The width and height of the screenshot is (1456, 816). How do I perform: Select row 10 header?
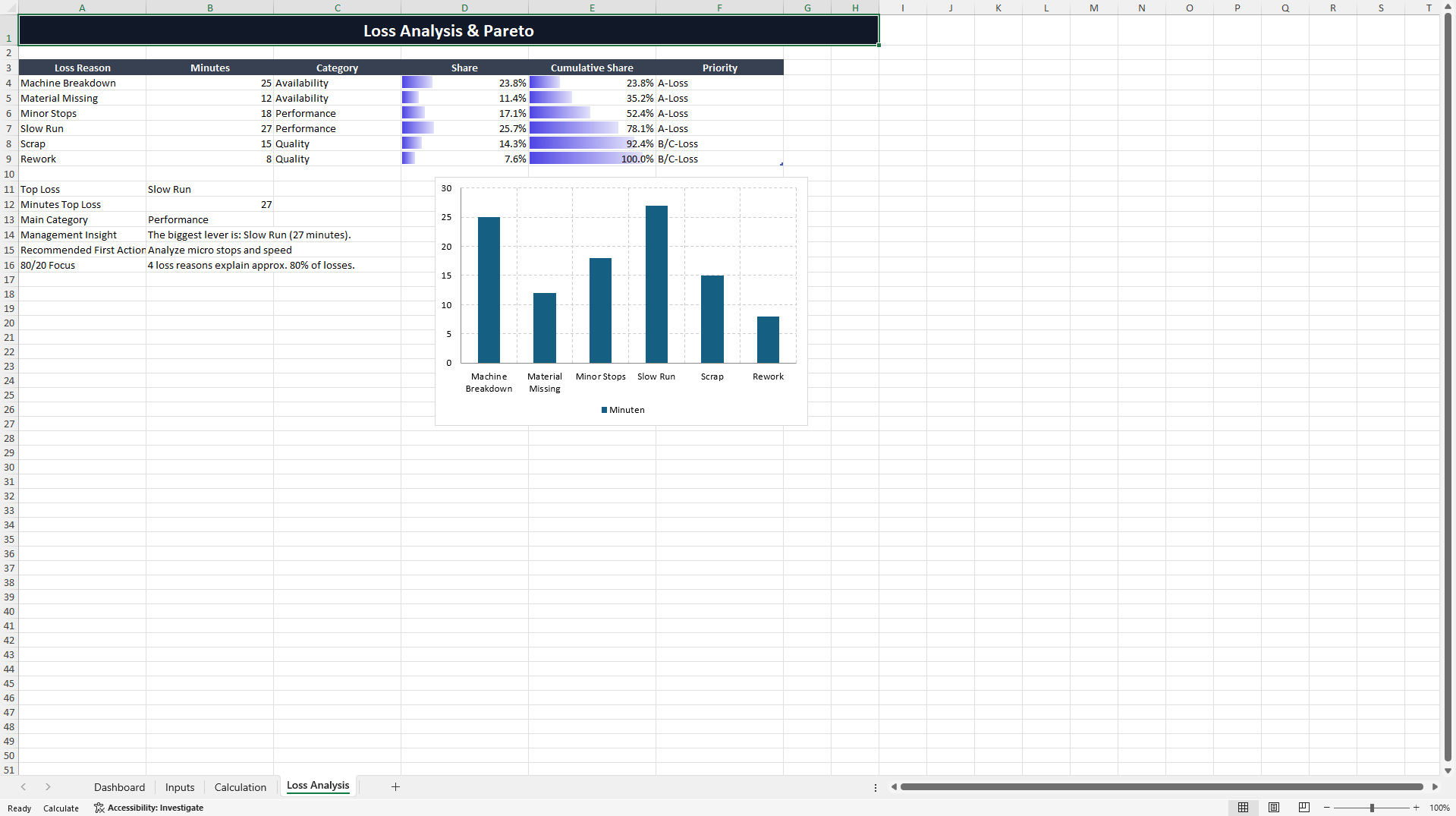point(9,174)
